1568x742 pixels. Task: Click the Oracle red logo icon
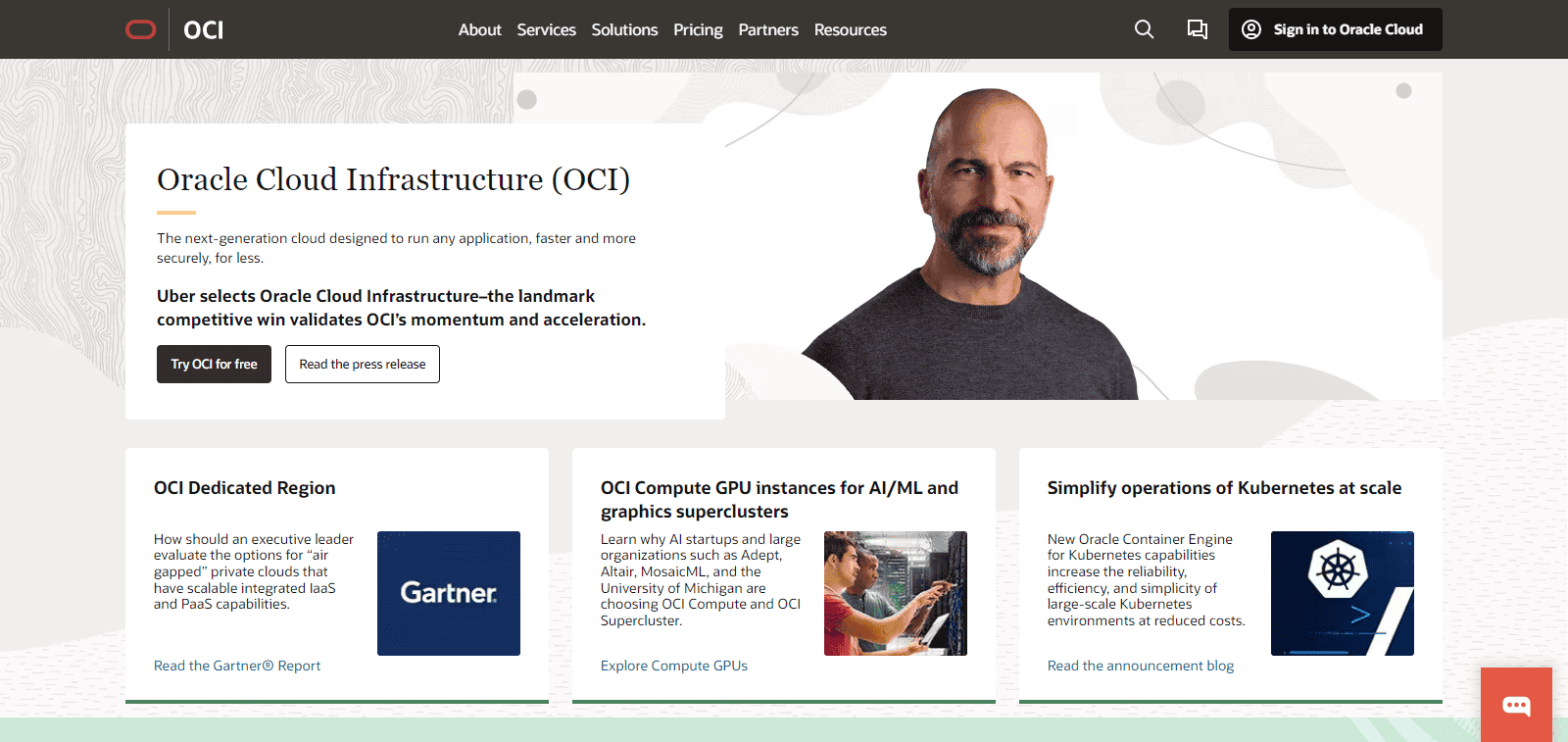141,29
